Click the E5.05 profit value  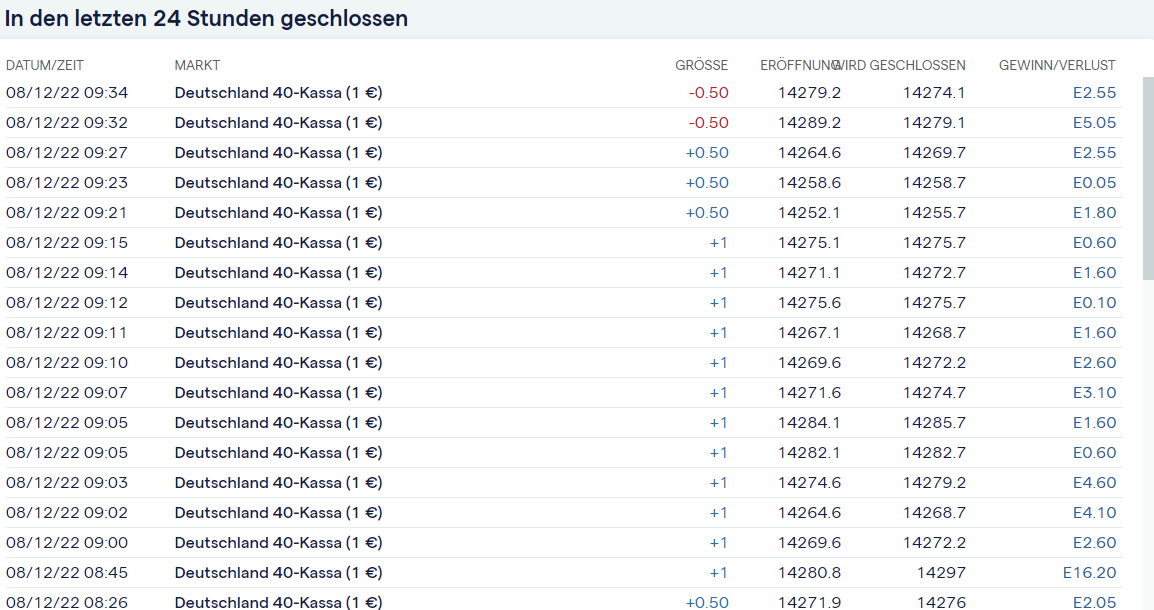pos(1094,123)
